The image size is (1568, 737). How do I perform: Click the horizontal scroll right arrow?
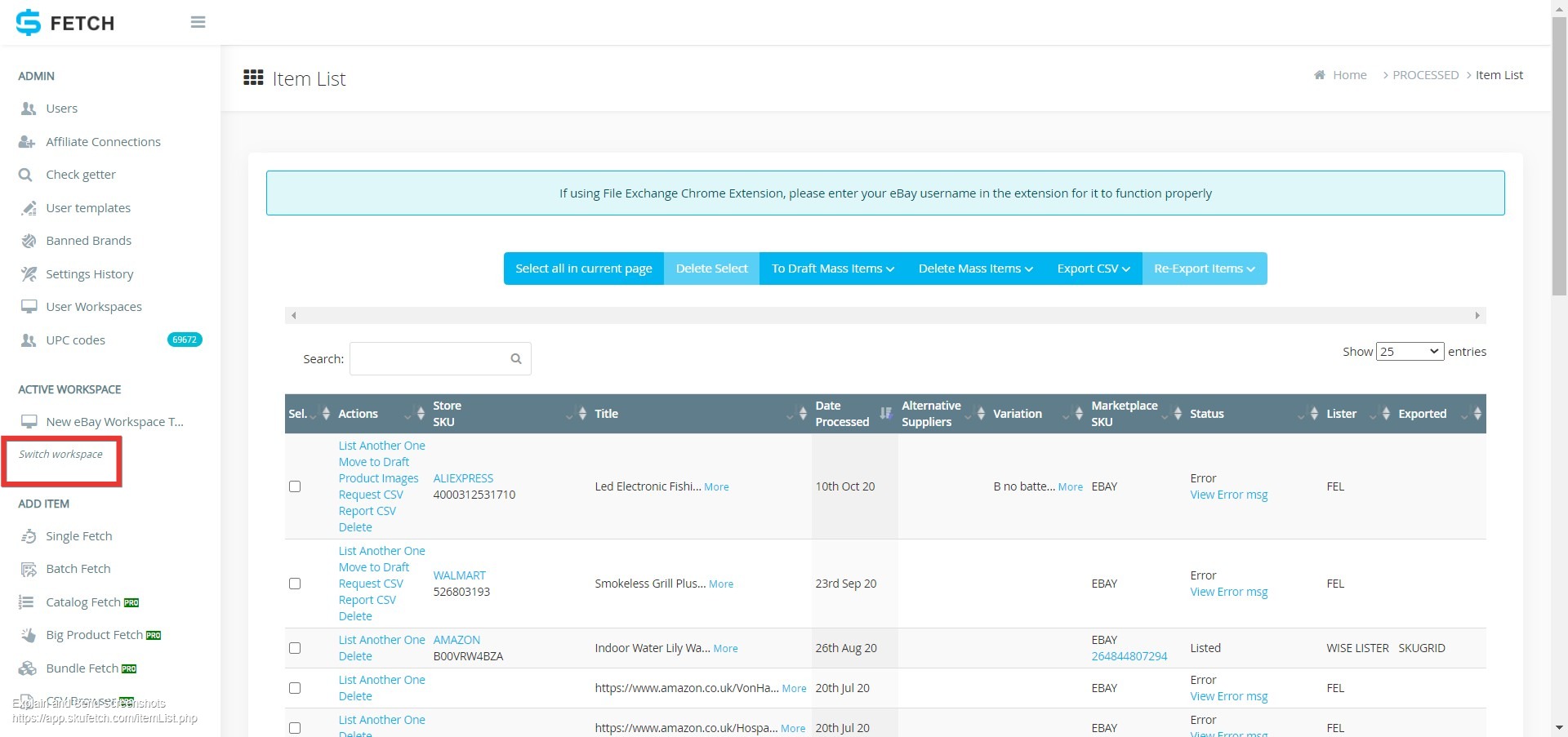click(x=1477, y=315)
